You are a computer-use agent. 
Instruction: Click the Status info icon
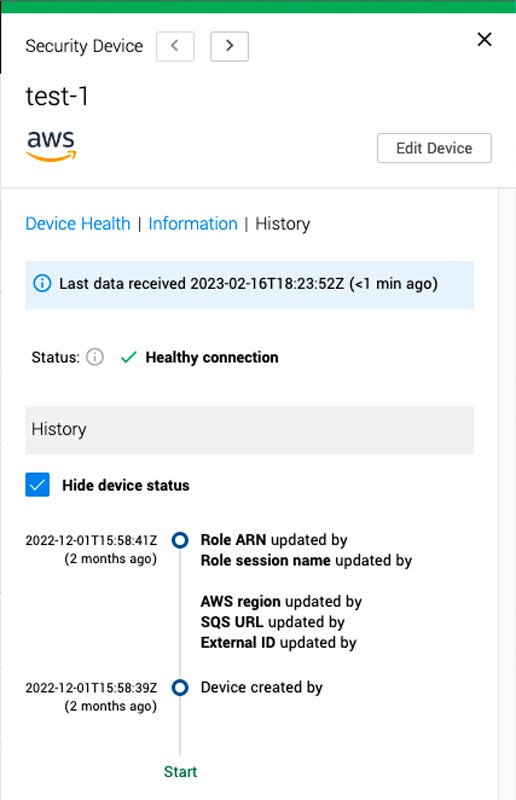point(95,357)
